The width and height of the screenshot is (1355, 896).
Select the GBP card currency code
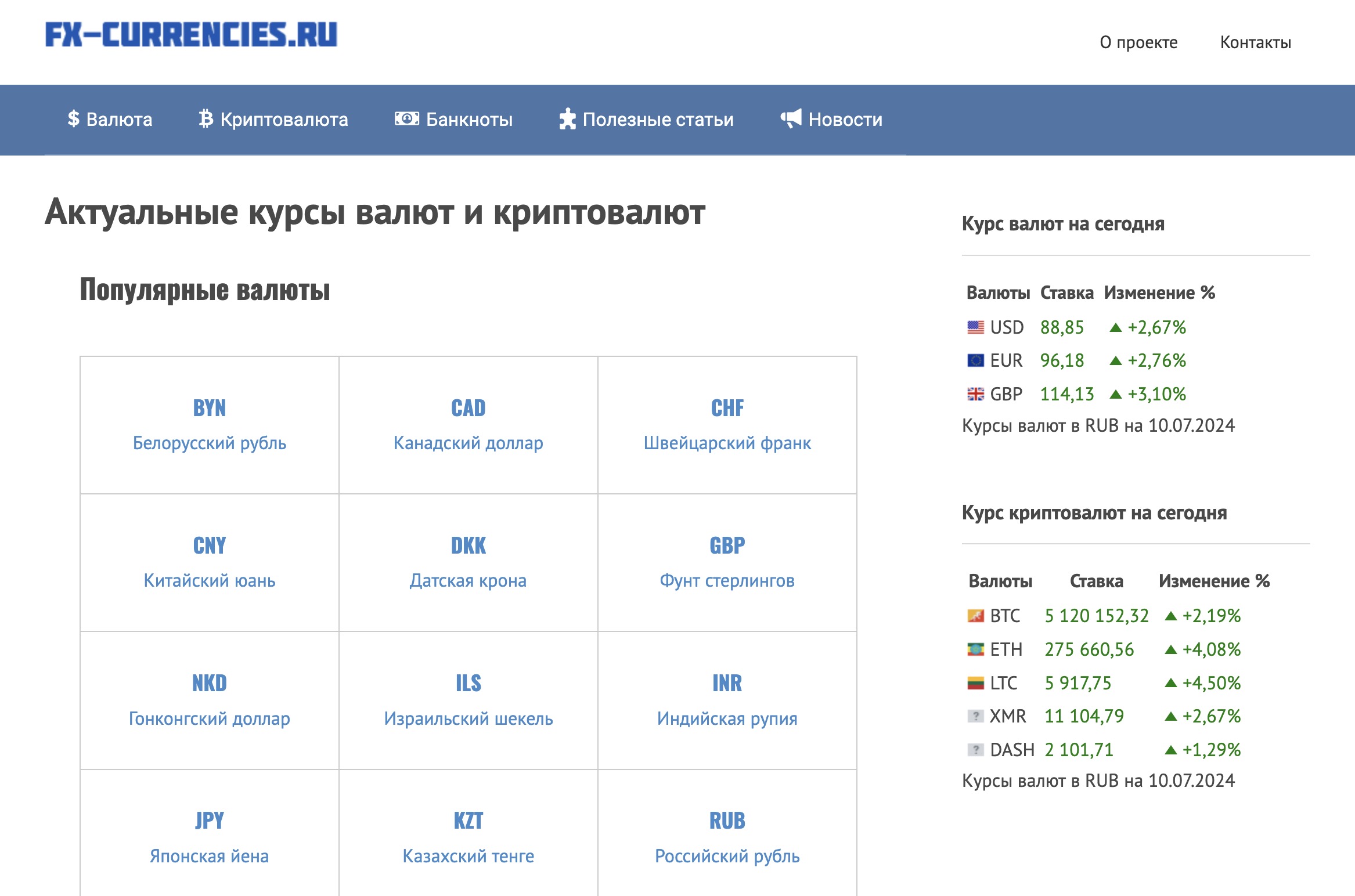727,546
